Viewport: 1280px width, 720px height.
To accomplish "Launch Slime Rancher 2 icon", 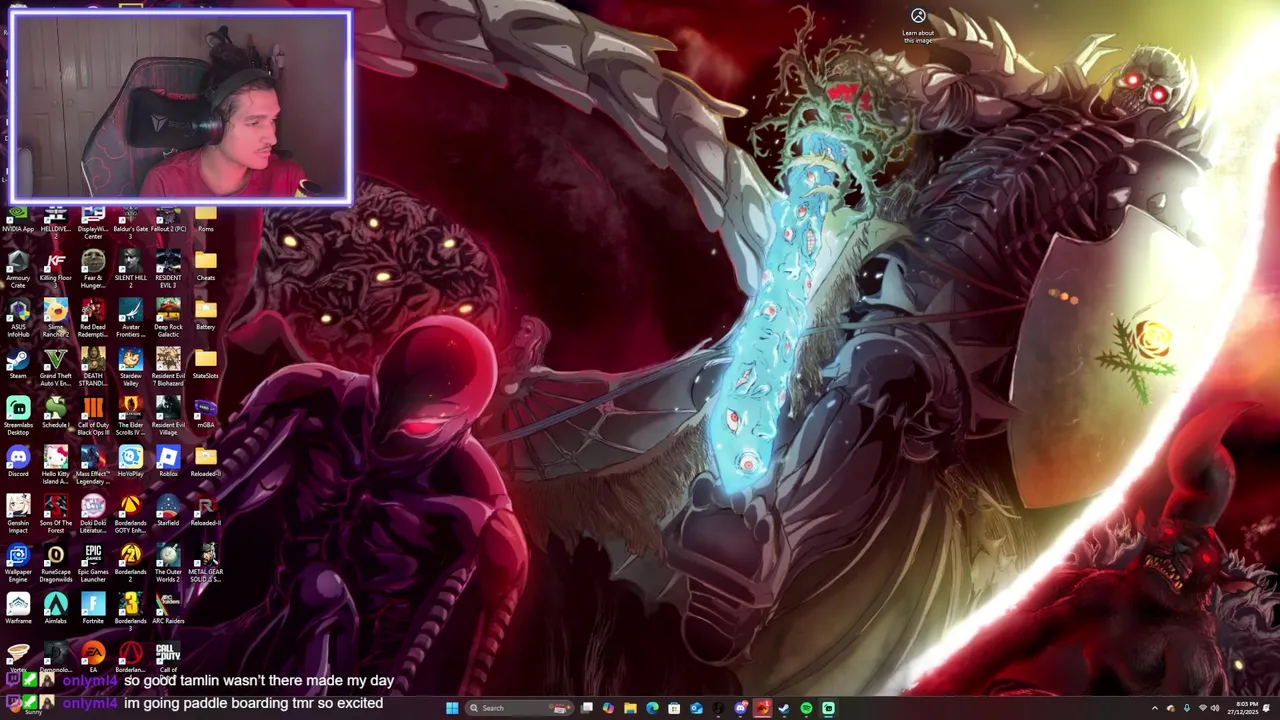I will [x=55, y=316].
